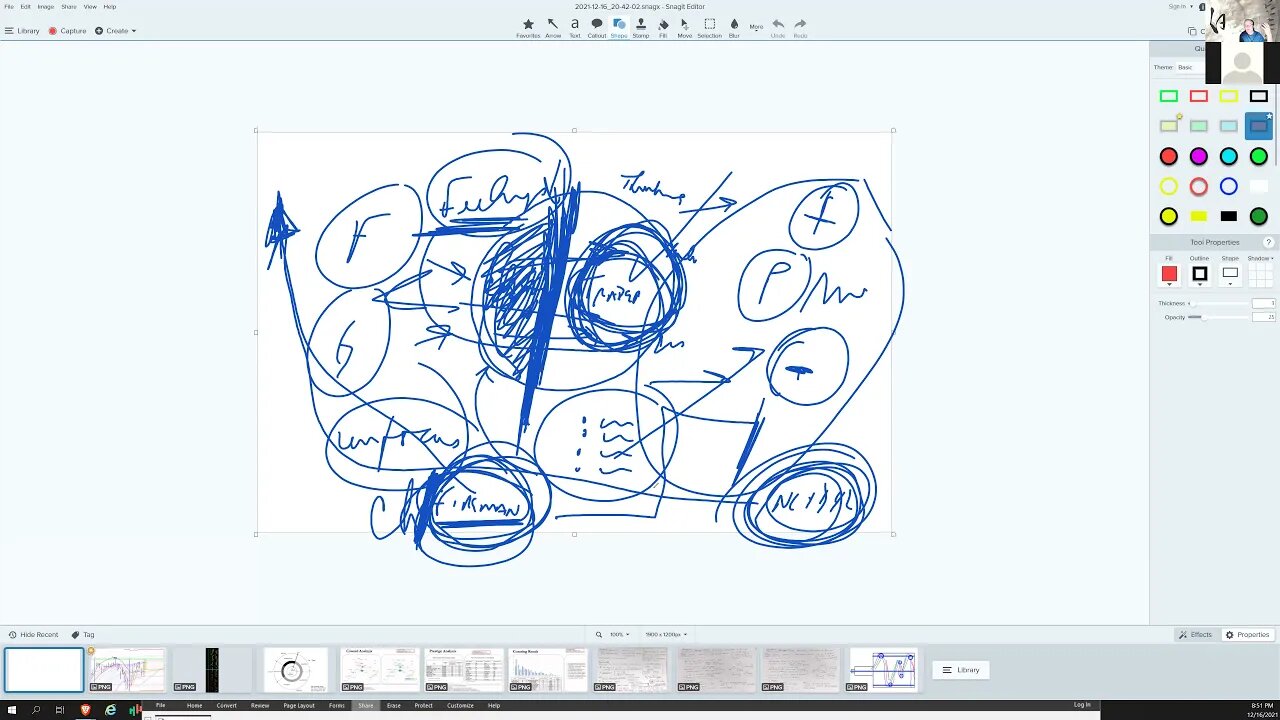Choose the red filled circle style
This screenshot has width=1280, height=720.
tap(1169, 156)
